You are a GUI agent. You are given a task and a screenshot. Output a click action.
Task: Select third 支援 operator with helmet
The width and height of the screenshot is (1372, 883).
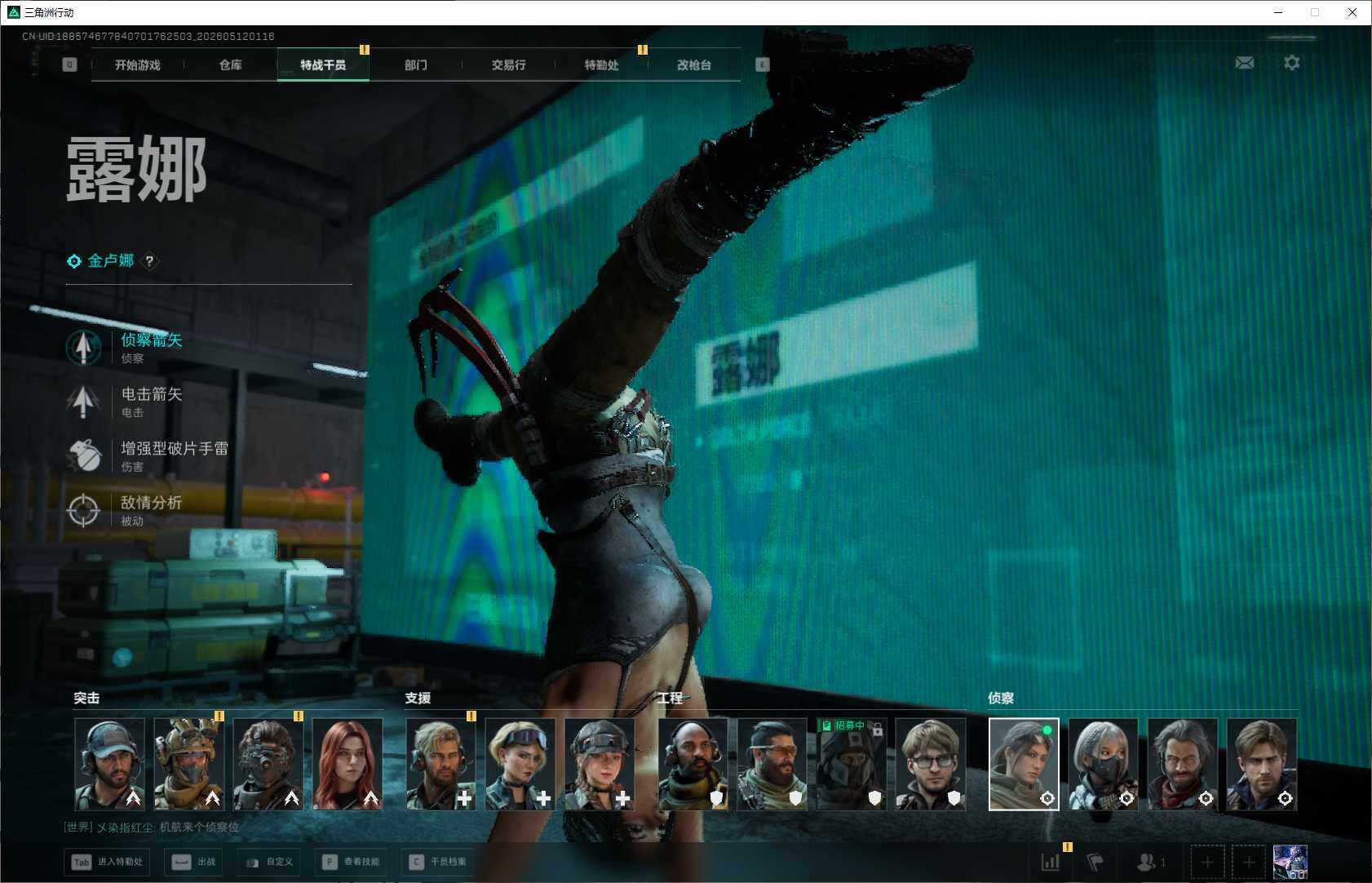600,765
